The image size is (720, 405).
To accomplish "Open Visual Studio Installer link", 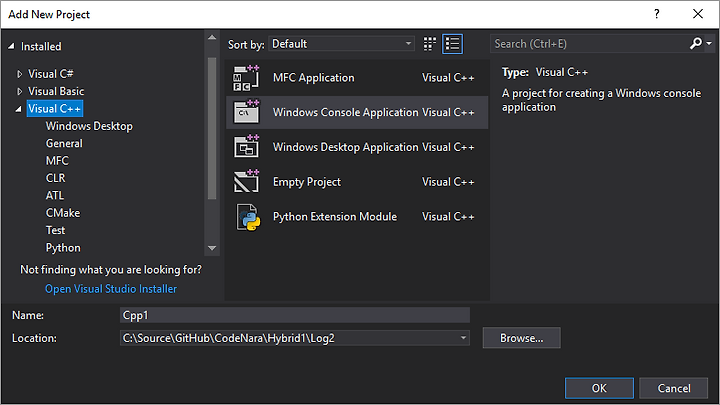I will tap(111, 289).
